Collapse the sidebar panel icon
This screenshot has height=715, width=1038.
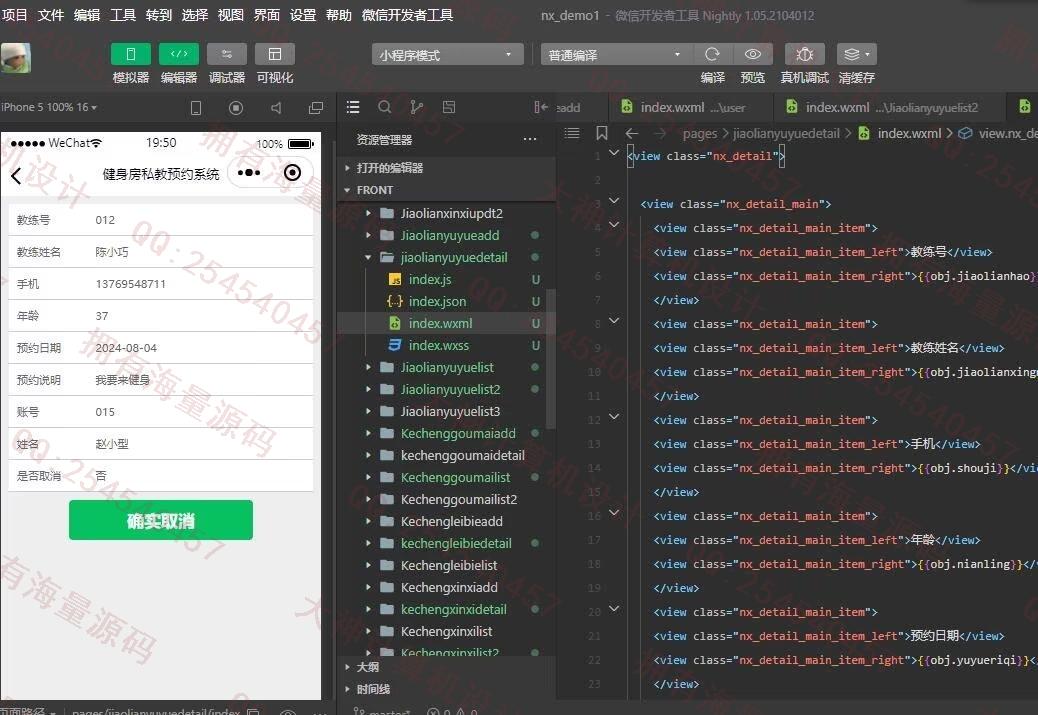click(x=541, y=107)
